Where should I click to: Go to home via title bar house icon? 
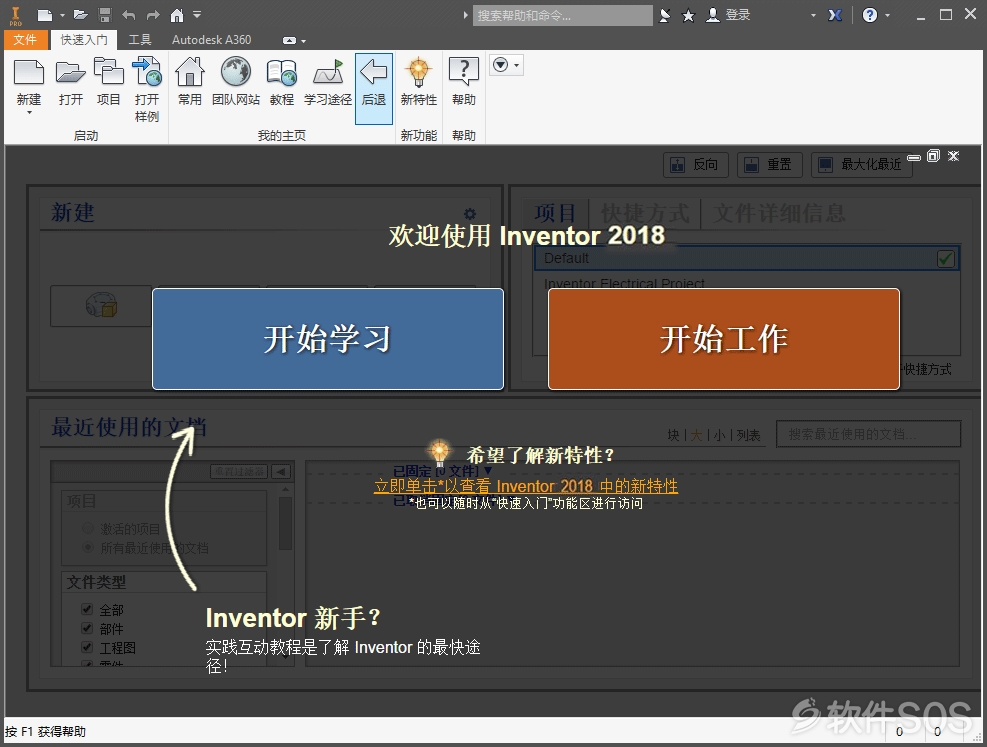click(178, 15)
